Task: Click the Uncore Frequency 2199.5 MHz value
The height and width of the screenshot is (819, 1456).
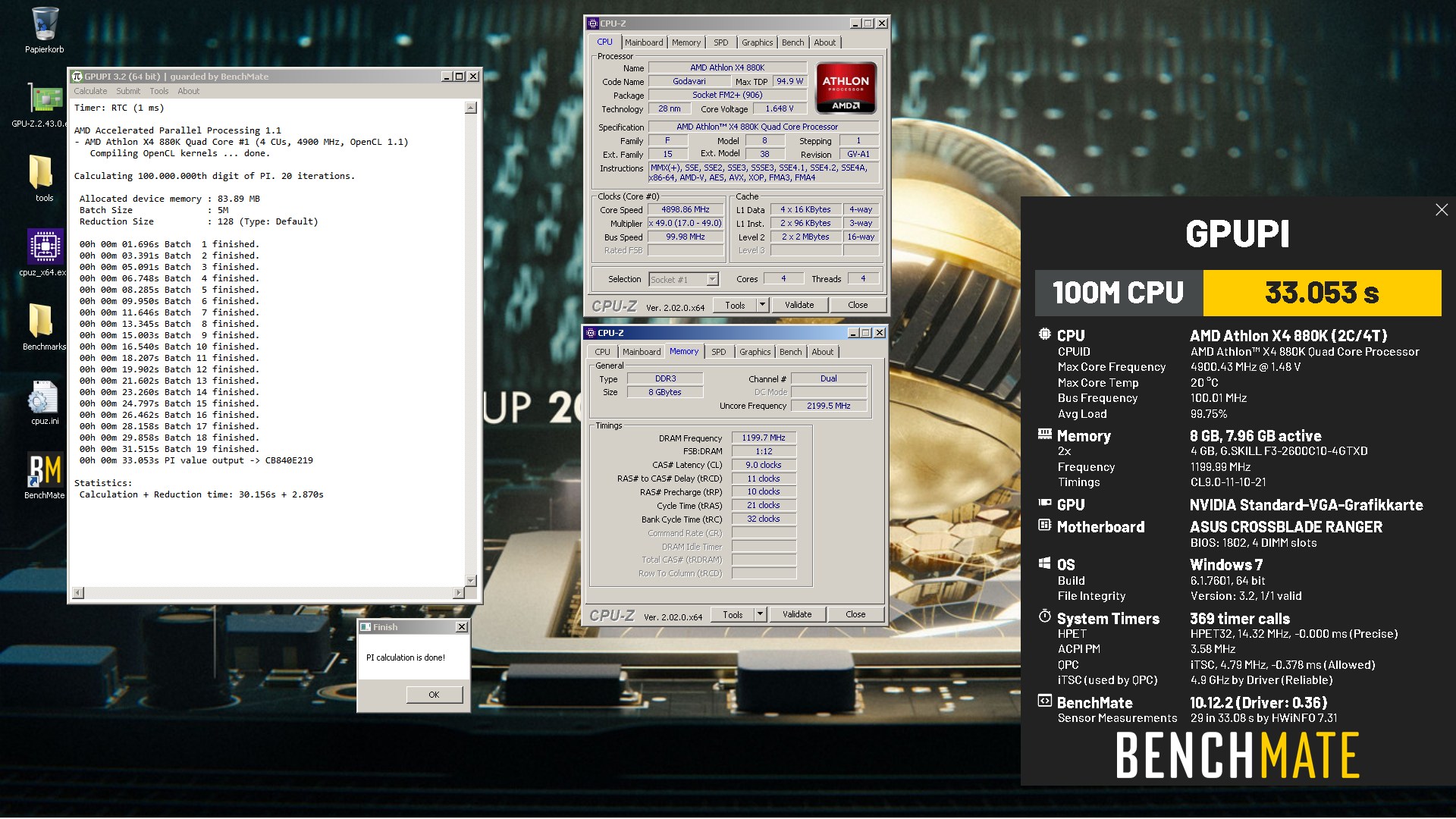Action: pos(829,406)
